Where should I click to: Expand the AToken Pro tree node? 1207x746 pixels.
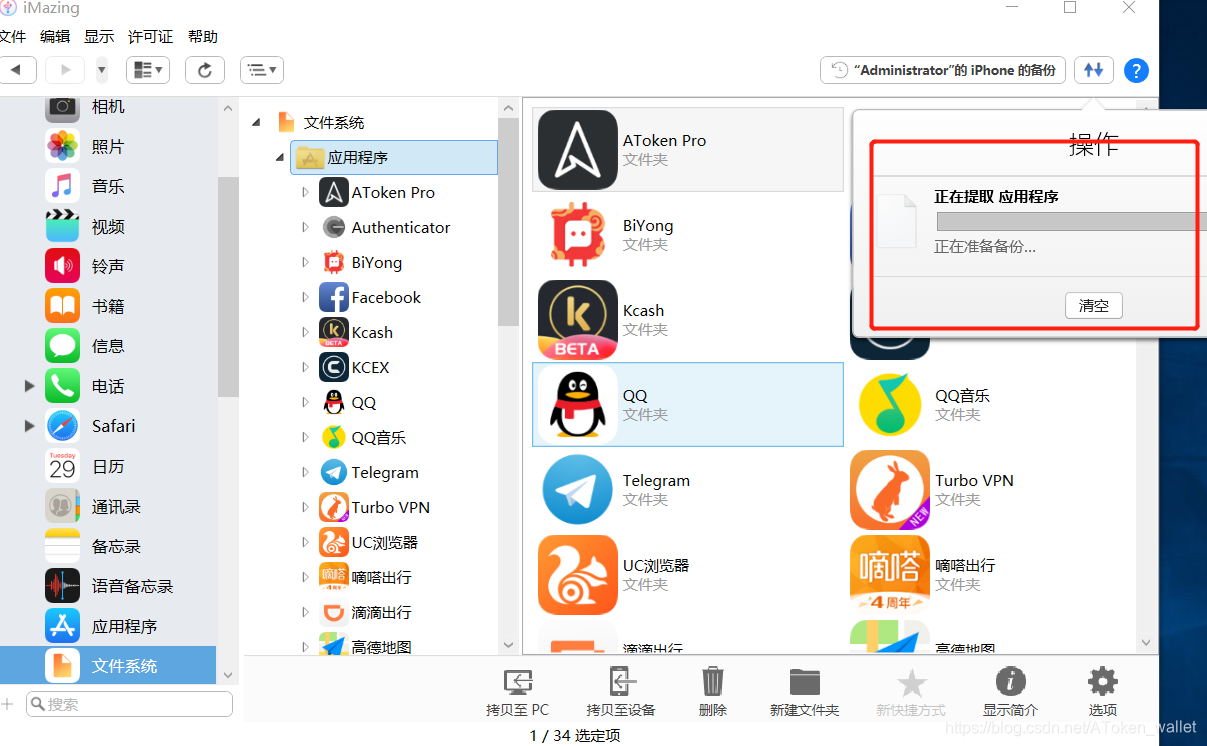coord(305,192)
